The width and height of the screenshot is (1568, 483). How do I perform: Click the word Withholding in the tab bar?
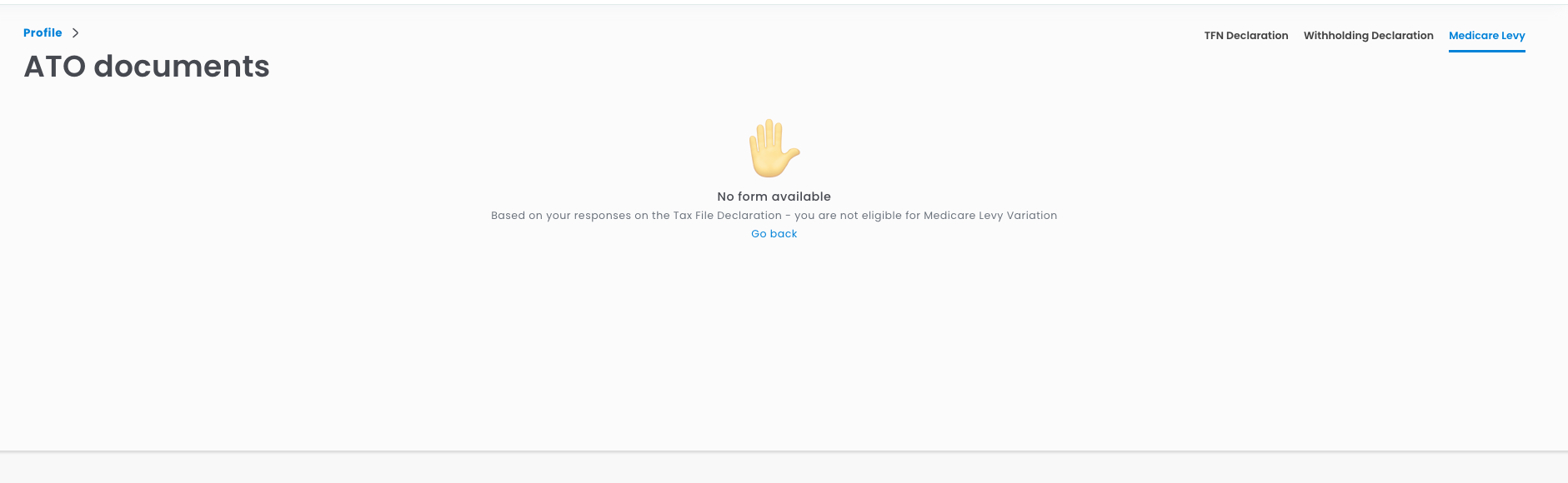[x=1335, y=36]
